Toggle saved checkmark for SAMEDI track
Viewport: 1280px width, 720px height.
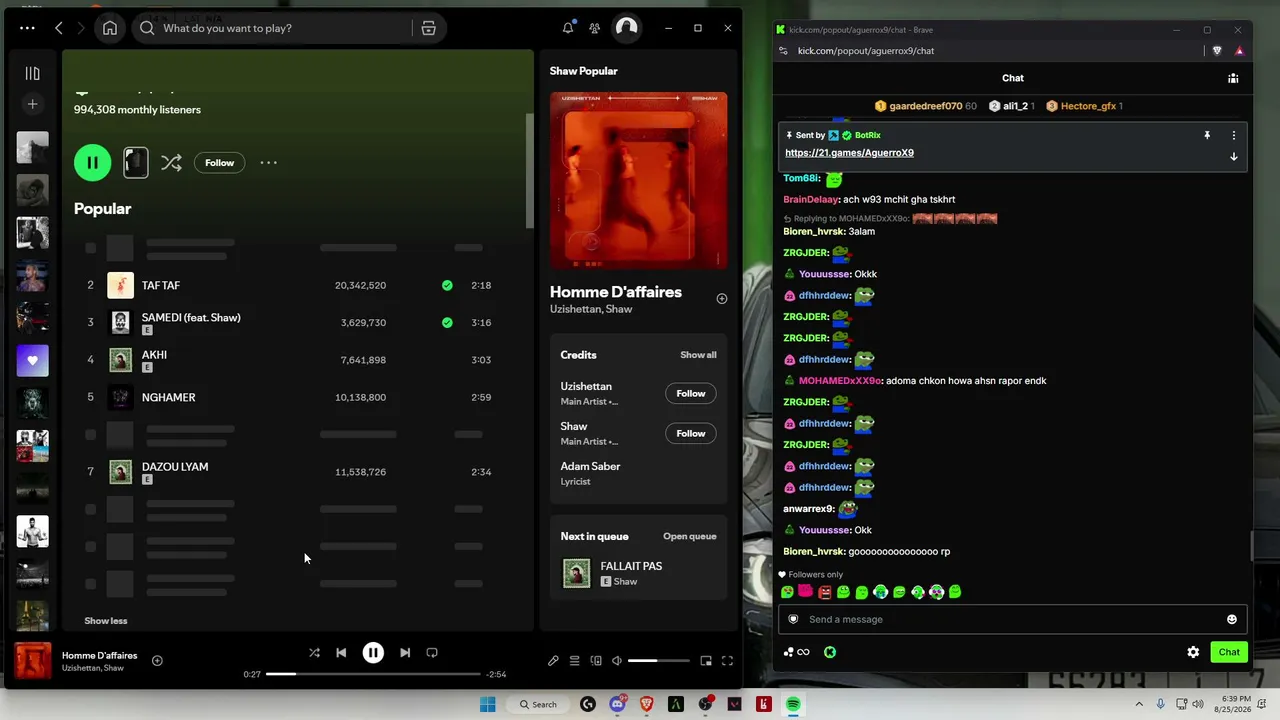[447, 322]
